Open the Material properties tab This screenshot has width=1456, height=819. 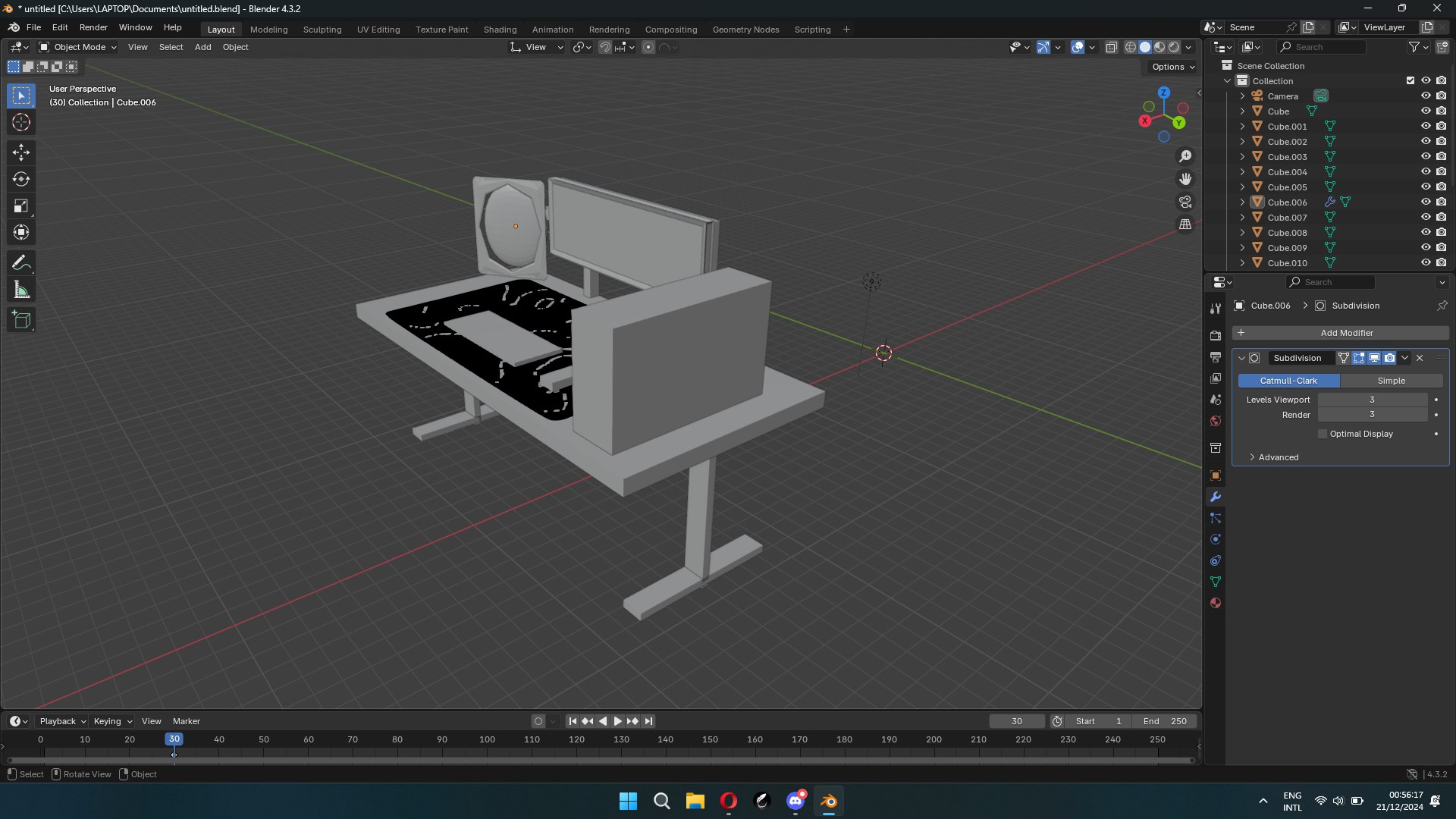pyautogui.click(x=1216, y=603)
